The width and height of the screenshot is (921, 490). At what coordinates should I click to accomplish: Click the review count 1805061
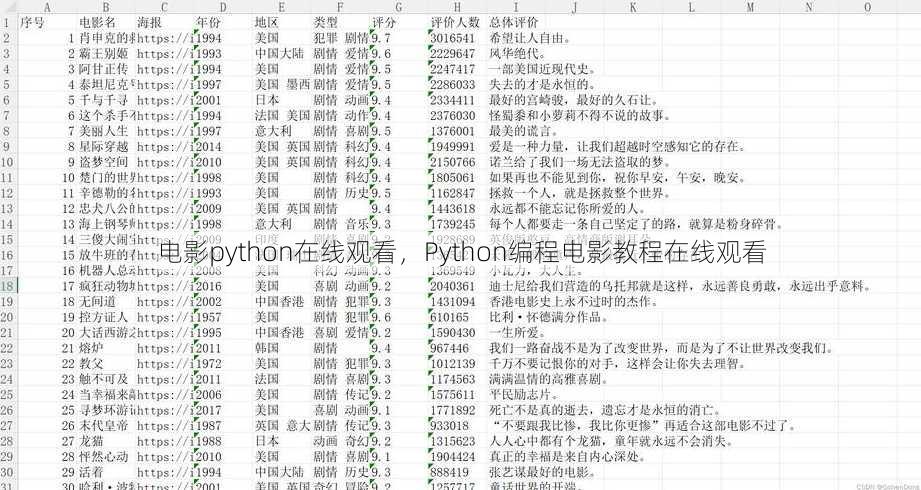pos(452,177)
